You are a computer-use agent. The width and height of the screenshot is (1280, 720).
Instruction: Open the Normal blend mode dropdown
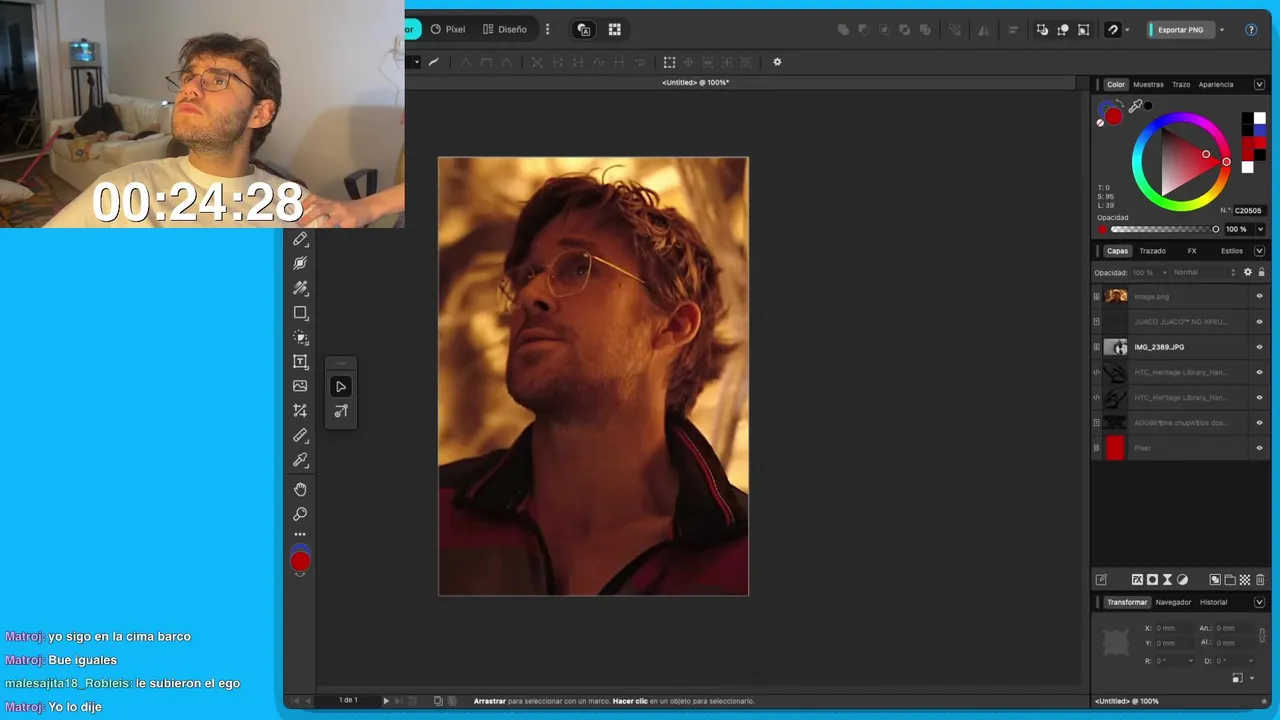point(1203,272)
